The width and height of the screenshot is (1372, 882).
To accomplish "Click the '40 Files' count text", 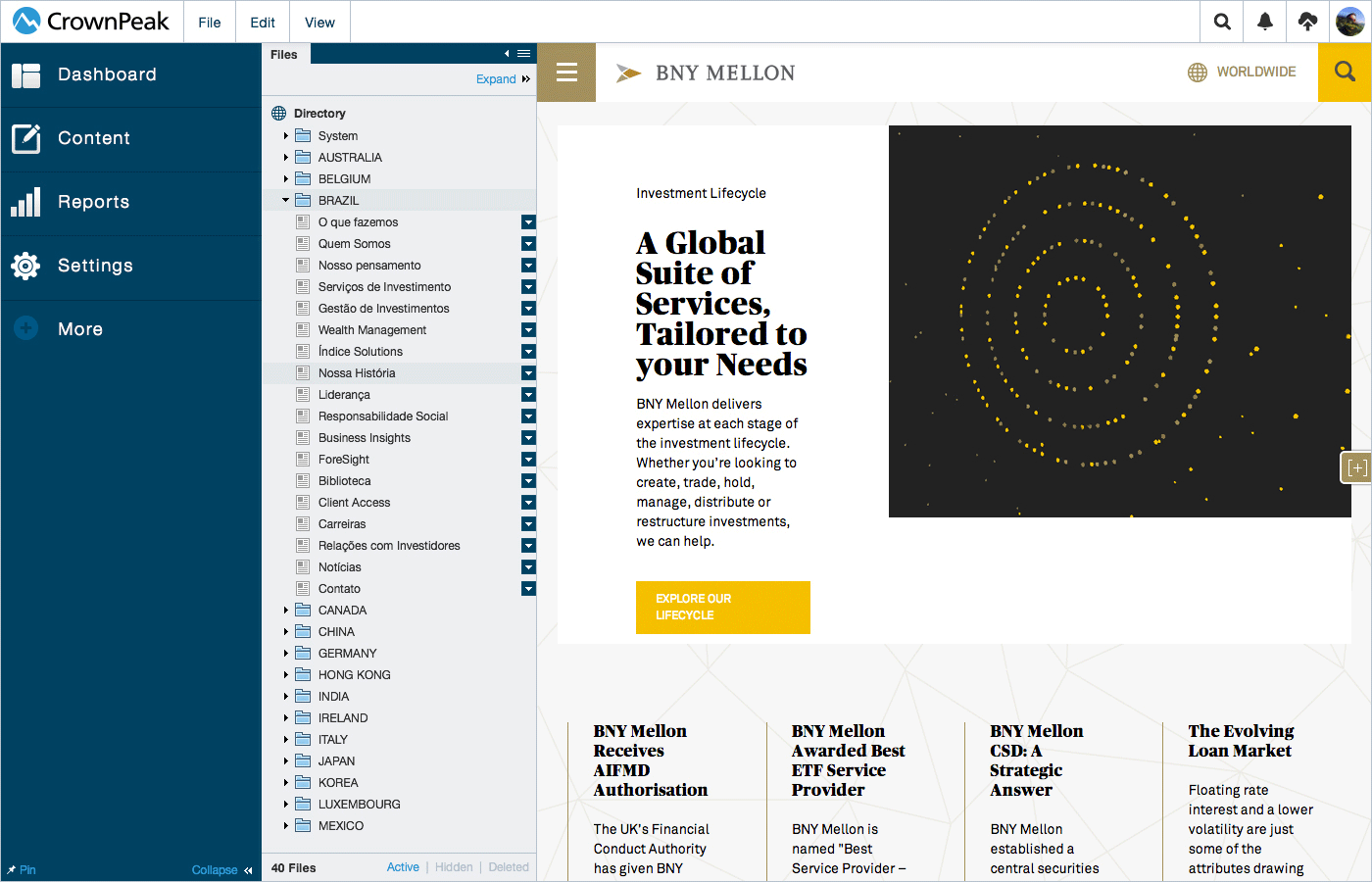I will 294,868.
